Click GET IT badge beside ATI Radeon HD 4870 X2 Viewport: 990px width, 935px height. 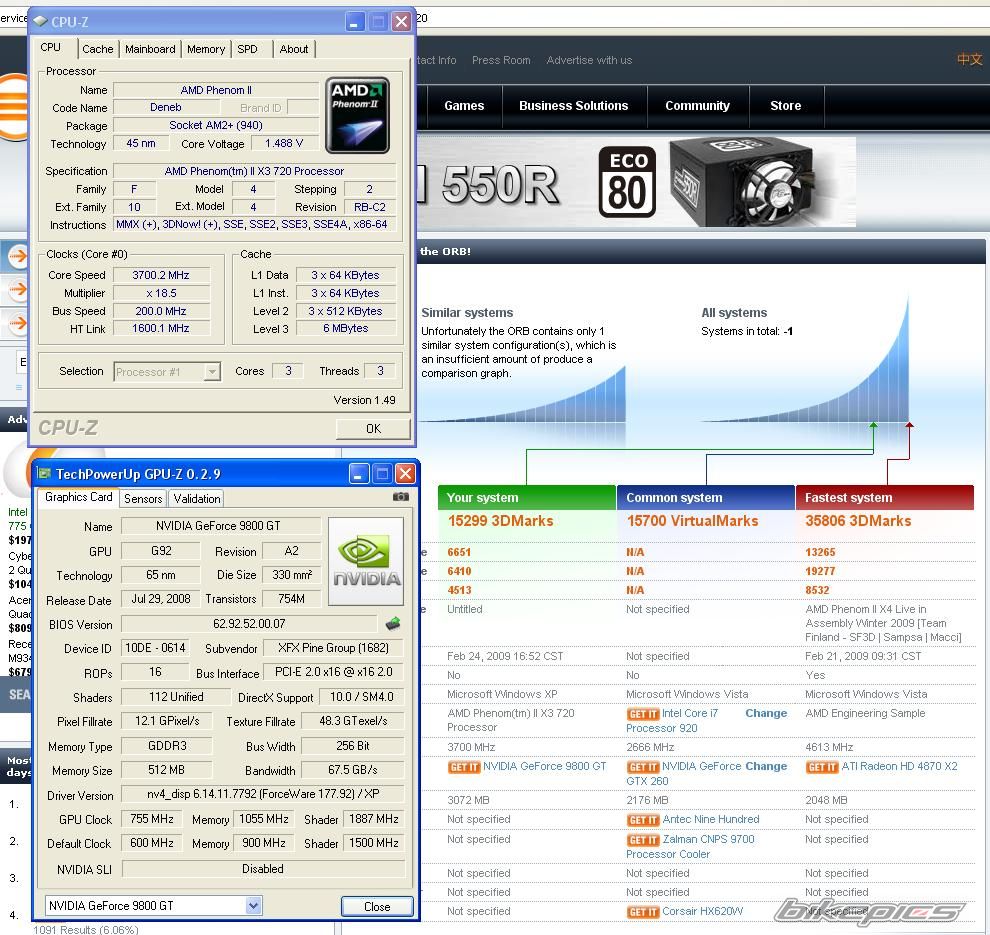tap(822, 767)
